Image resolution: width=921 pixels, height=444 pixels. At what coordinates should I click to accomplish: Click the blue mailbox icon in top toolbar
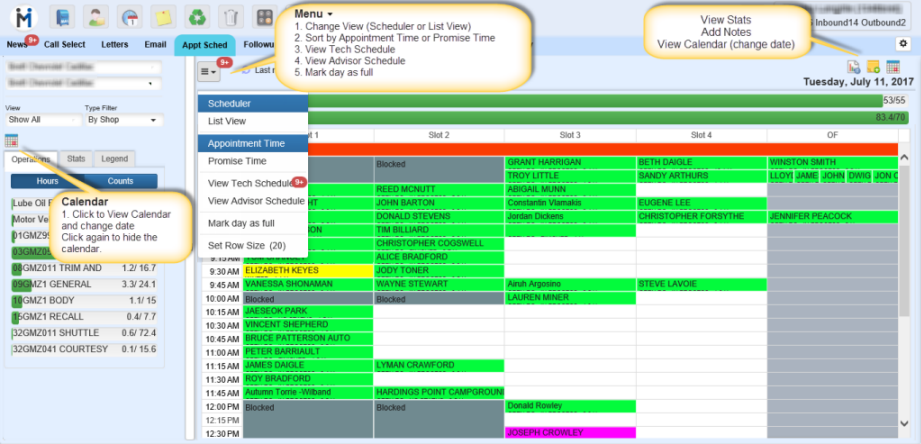click(64, 17)
